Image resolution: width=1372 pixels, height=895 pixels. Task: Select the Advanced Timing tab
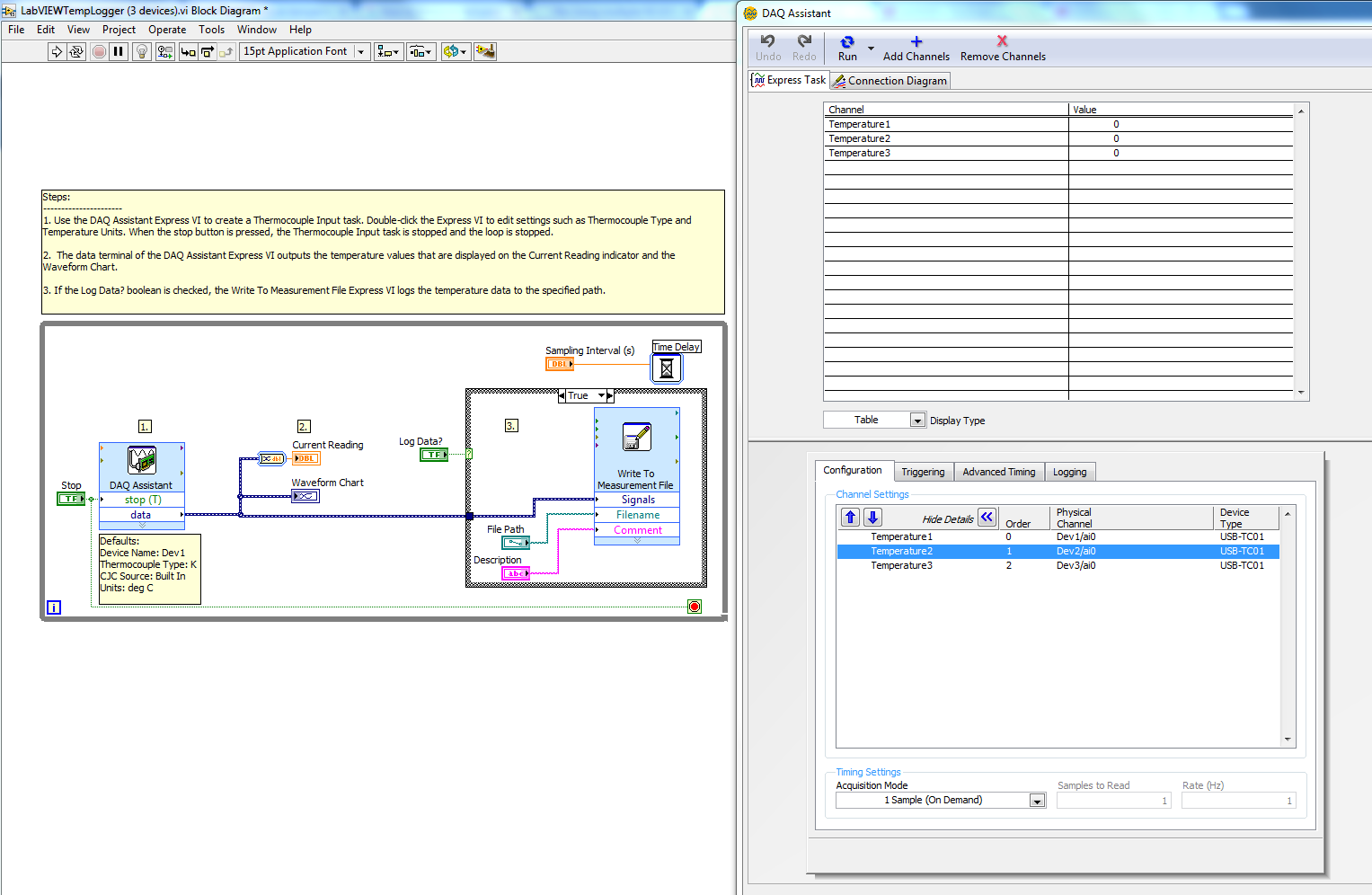(x=999, y=472)
